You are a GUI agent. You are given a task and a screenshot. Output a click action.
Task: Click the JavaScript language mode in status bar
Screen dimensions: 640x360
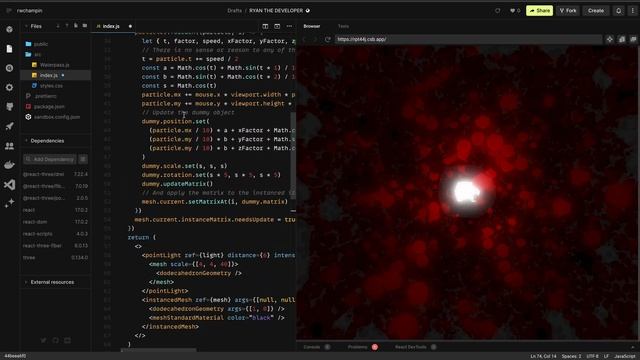pos(625,356)
